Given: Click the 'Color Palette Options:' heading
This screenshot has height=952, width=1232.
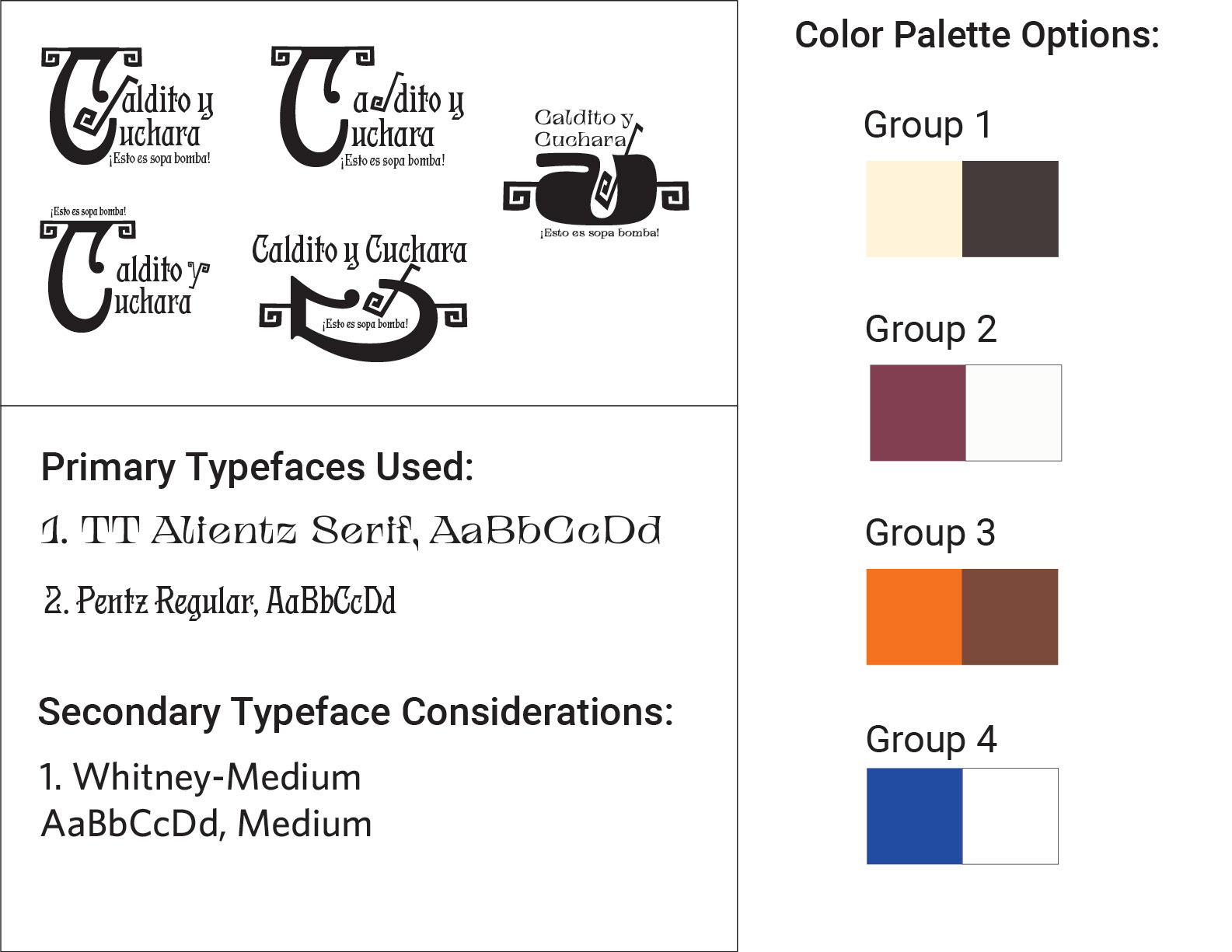Looking at the screenshot, I should pos(977,36).
